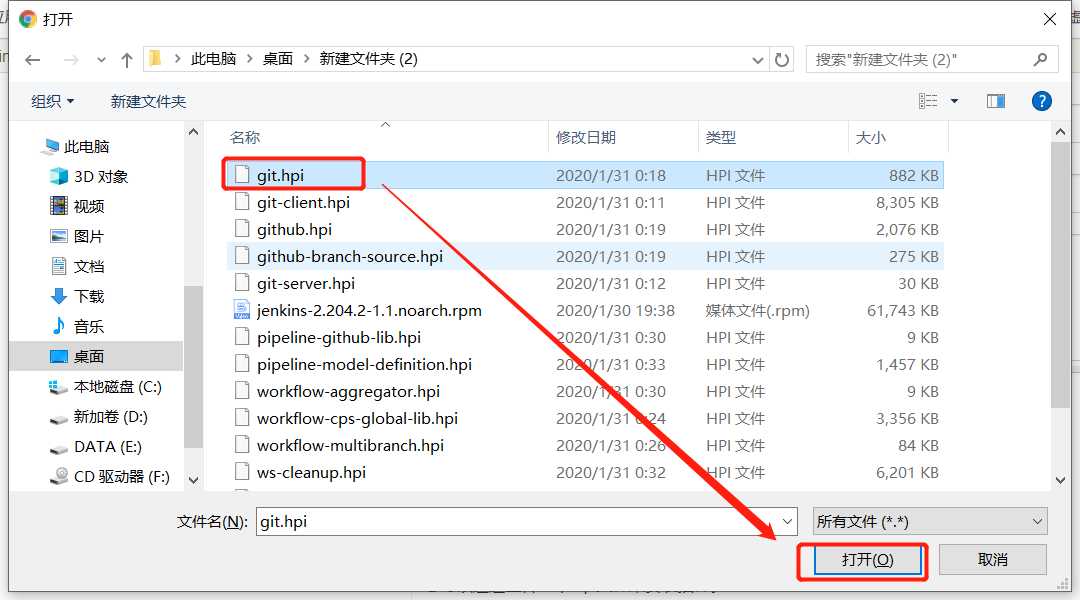Click 此电脑 in the address breadcrumb
This screenshot has width=1080, height=600.
coord(214,59)
